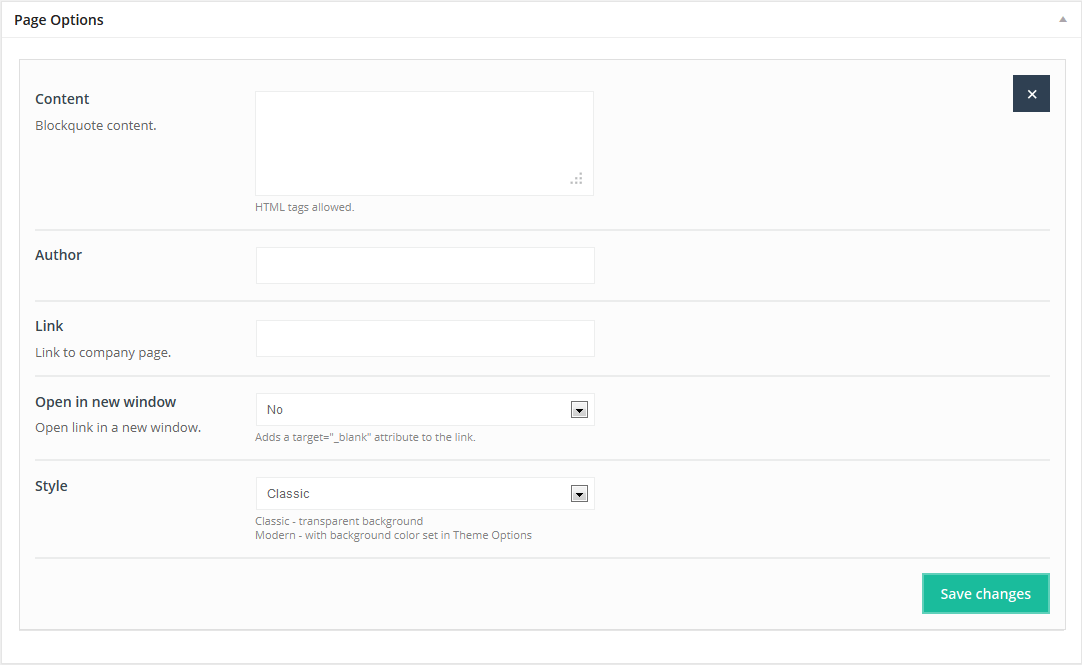
Task: Click the Style field label
Action: click(51, 486)
